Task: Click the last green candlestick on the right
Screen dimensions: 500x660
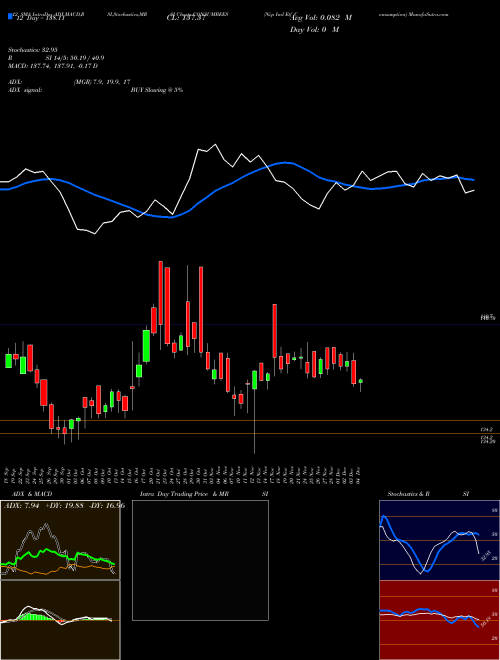Action: click(x=361, y=381)
